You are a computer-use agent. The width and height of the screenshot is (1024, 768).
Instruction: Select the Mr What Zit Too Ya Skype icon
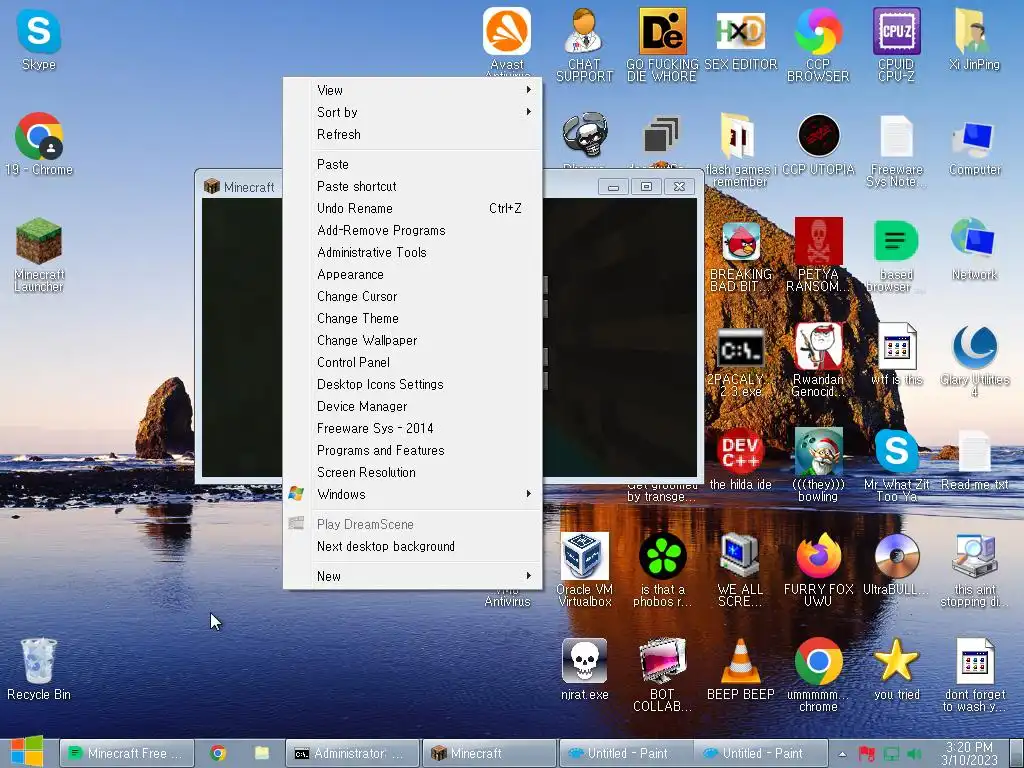tap(896, 465)
